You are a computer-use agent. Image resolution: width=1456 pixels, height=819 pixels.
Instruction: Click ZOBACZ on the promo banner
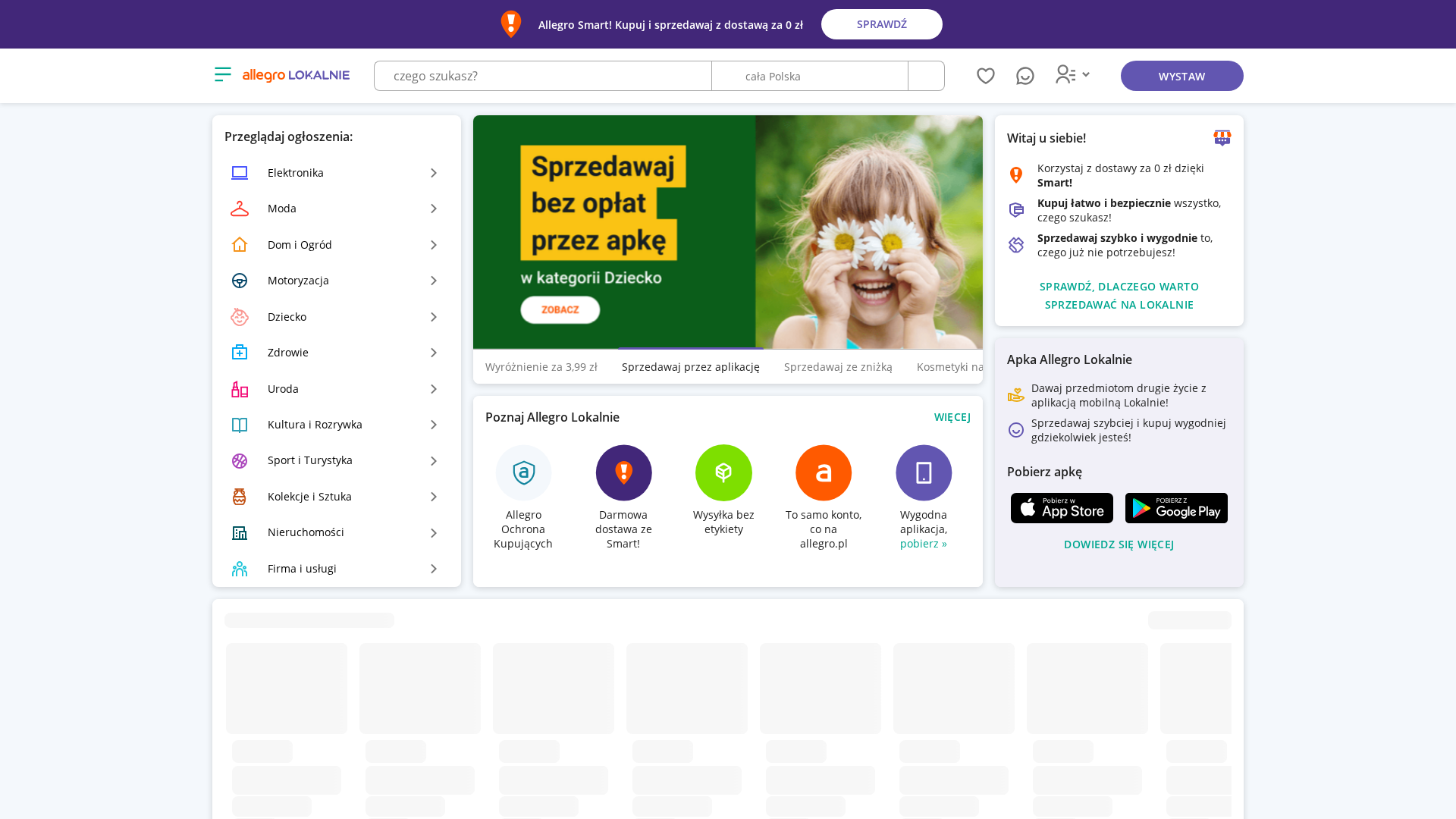click(560, 309)
